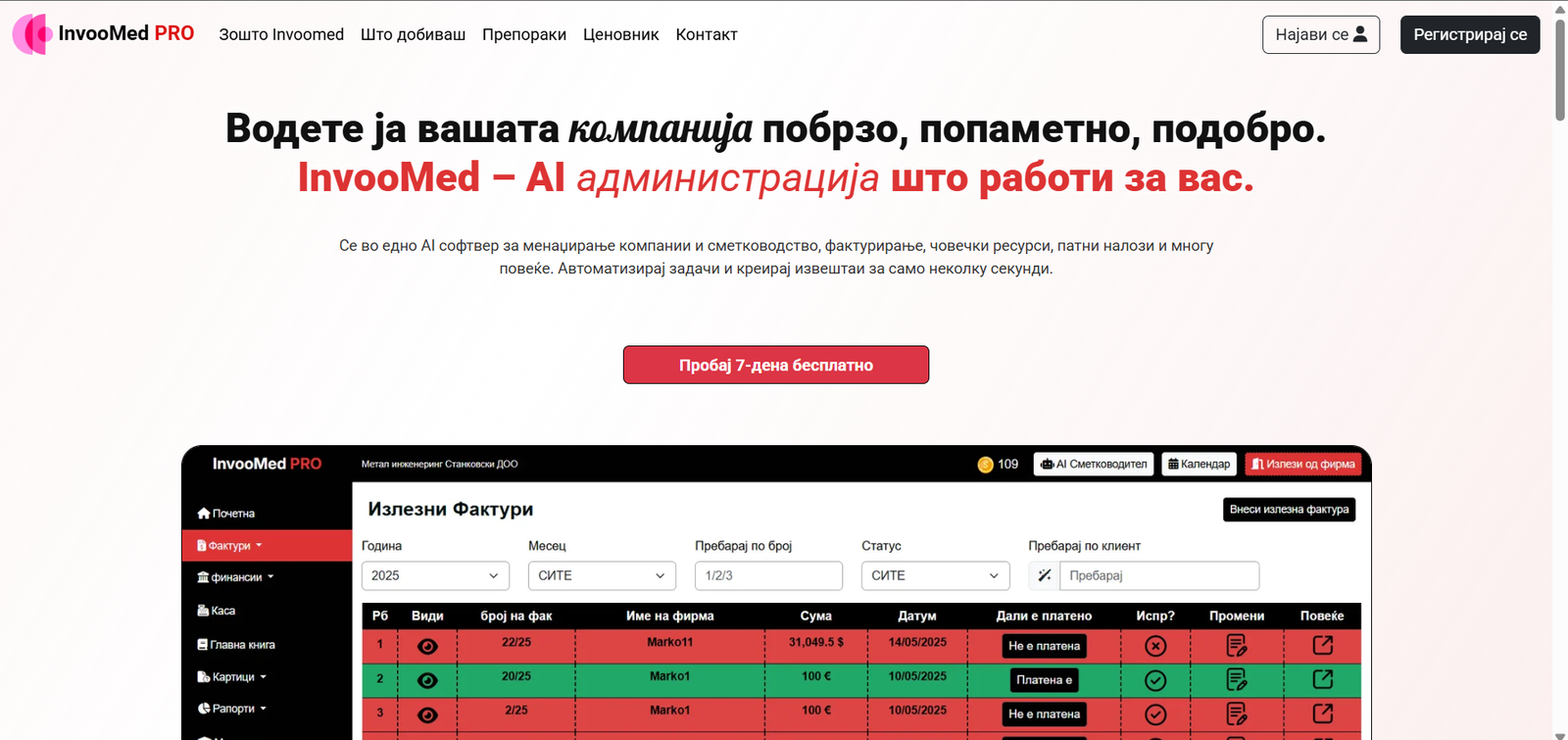Image resolution: width=1568 pixels, height=740 pixels.
Task: Open more details for invoice 22/25
Action: click(x=1322, y=645)
